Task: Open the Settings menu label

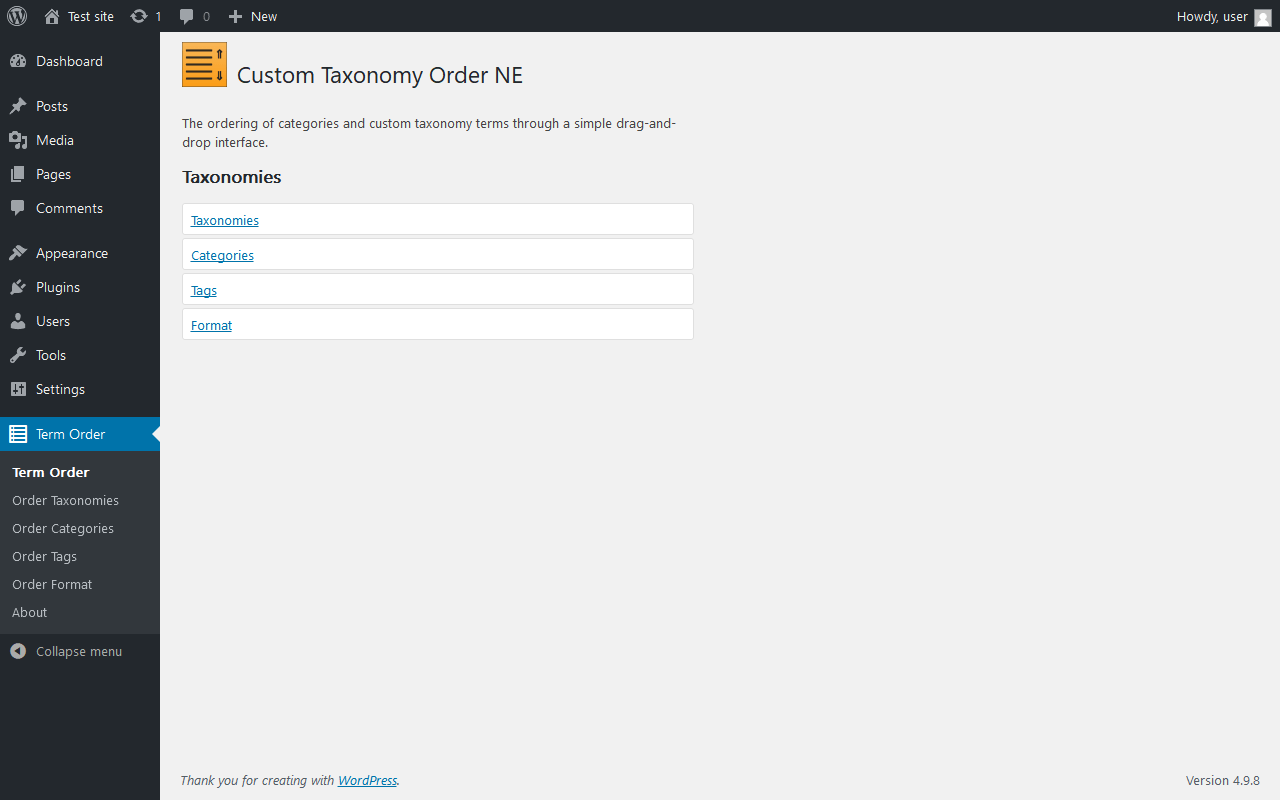Action: click(x=60, y=389)
